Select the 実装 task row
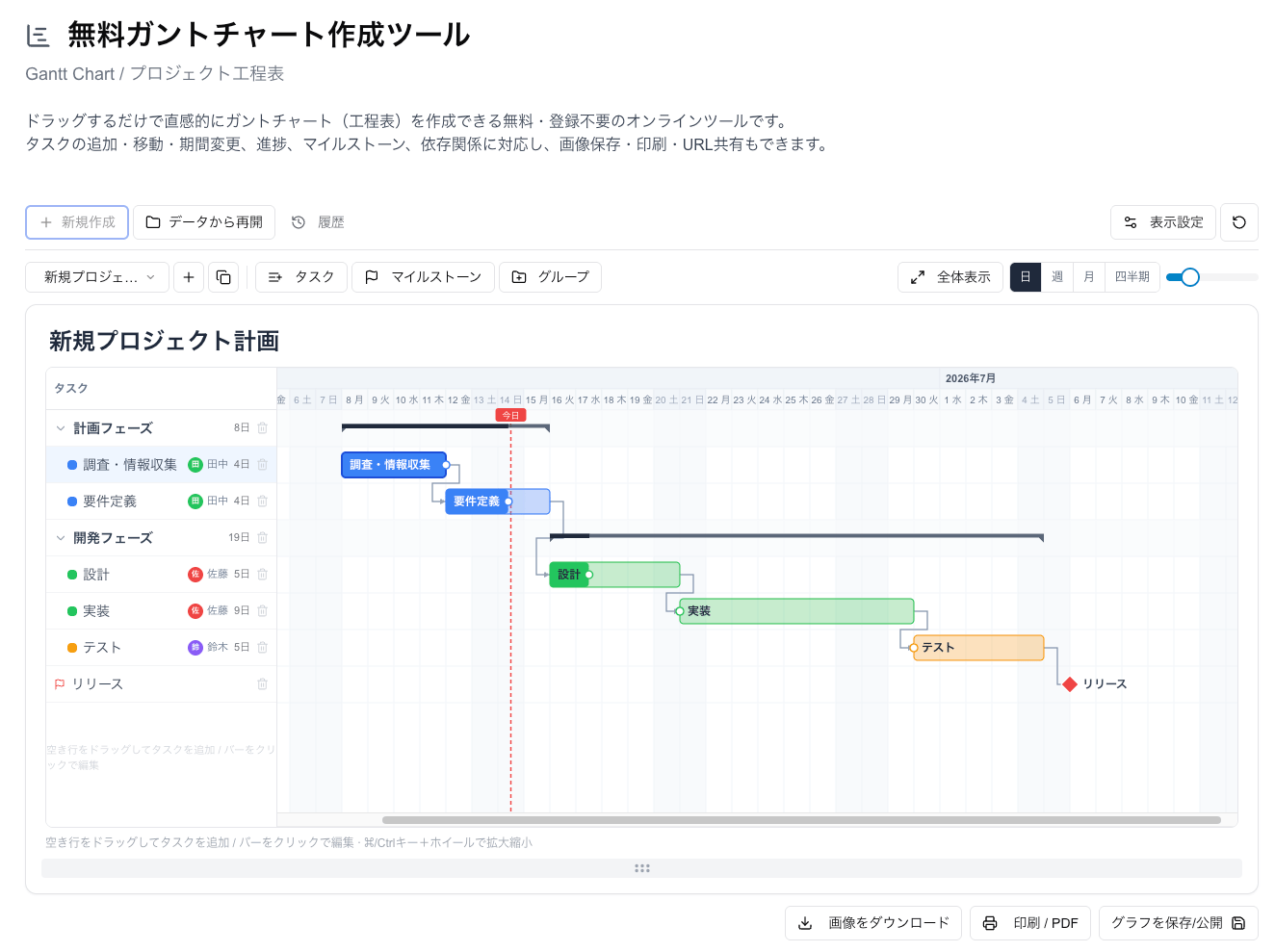The image size is (1275, 952). pyautogui.click(x=161, y=611)
